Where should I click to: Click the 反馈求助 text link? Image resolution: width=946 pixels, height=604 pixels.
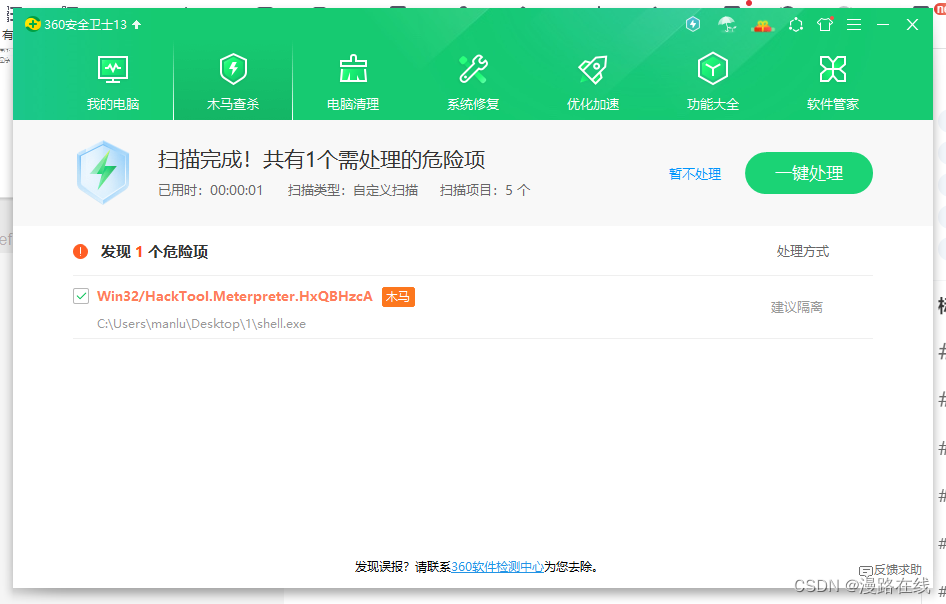pyautogui.click(x=898, y=570)
